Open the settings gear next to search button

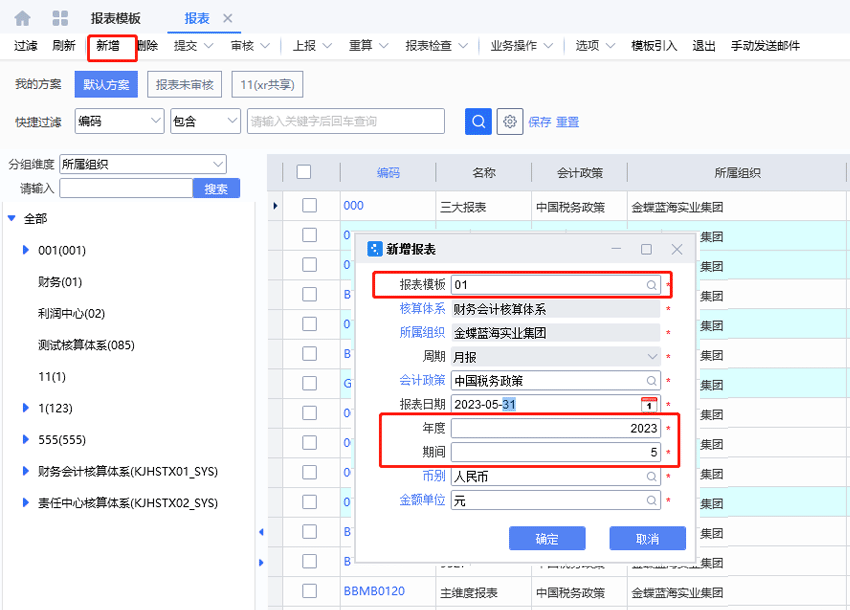pos(510,121)
